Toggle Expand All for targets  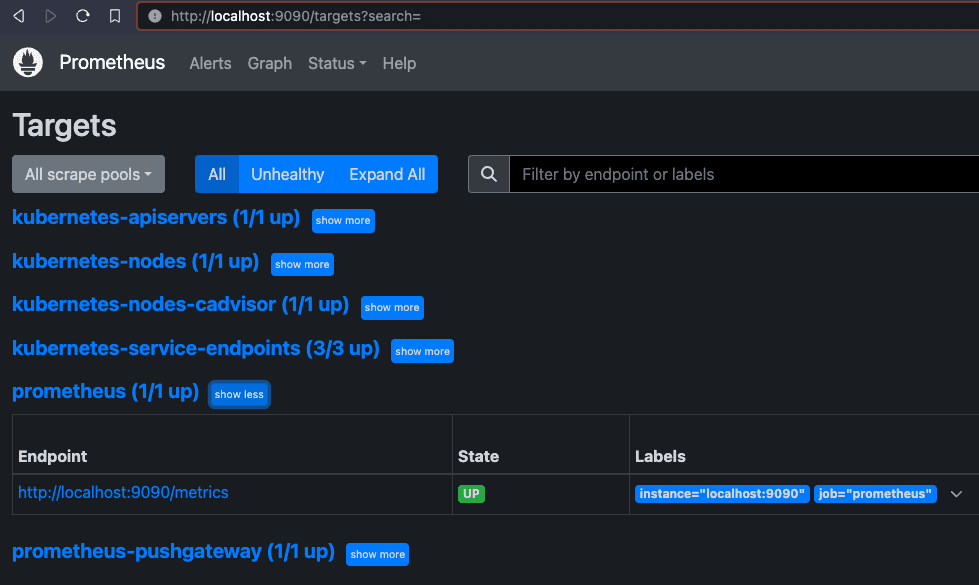(387, 174)
